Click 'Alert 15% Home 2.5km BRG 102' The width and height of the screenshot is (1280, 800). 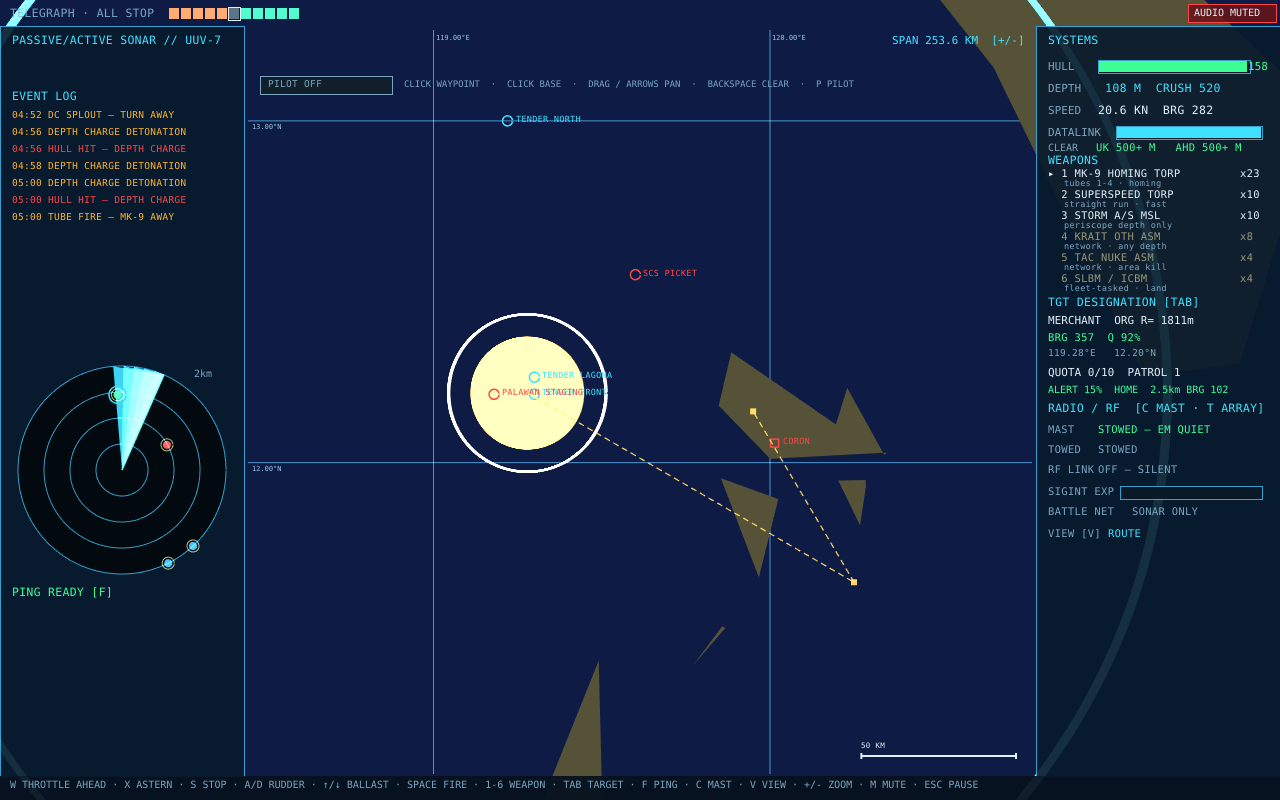coord(1138,390)
